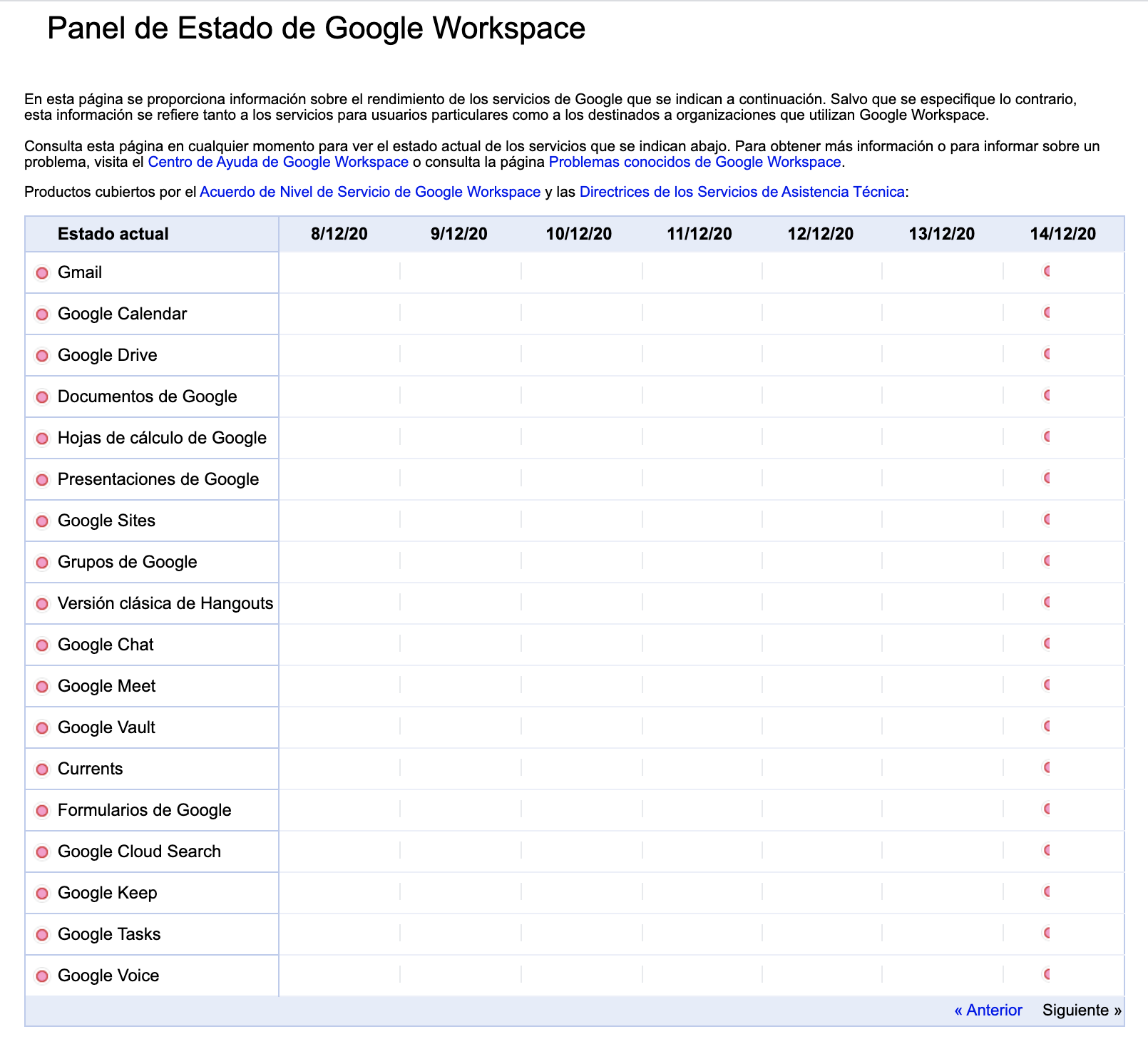Click the status icon beside Google Drive
Screen dimensions: 1148x1054
click(42, 356)
